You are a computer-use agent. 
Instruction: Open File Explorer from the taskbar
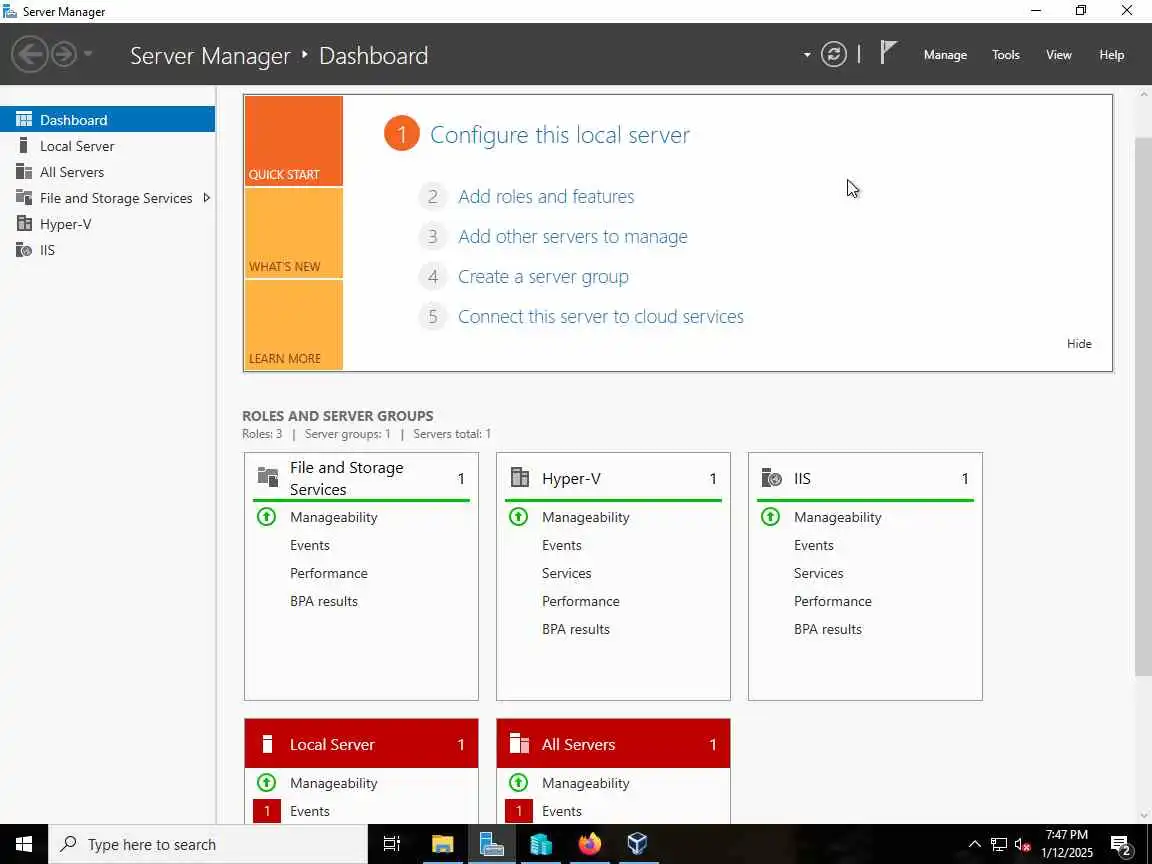coord(442,844)
